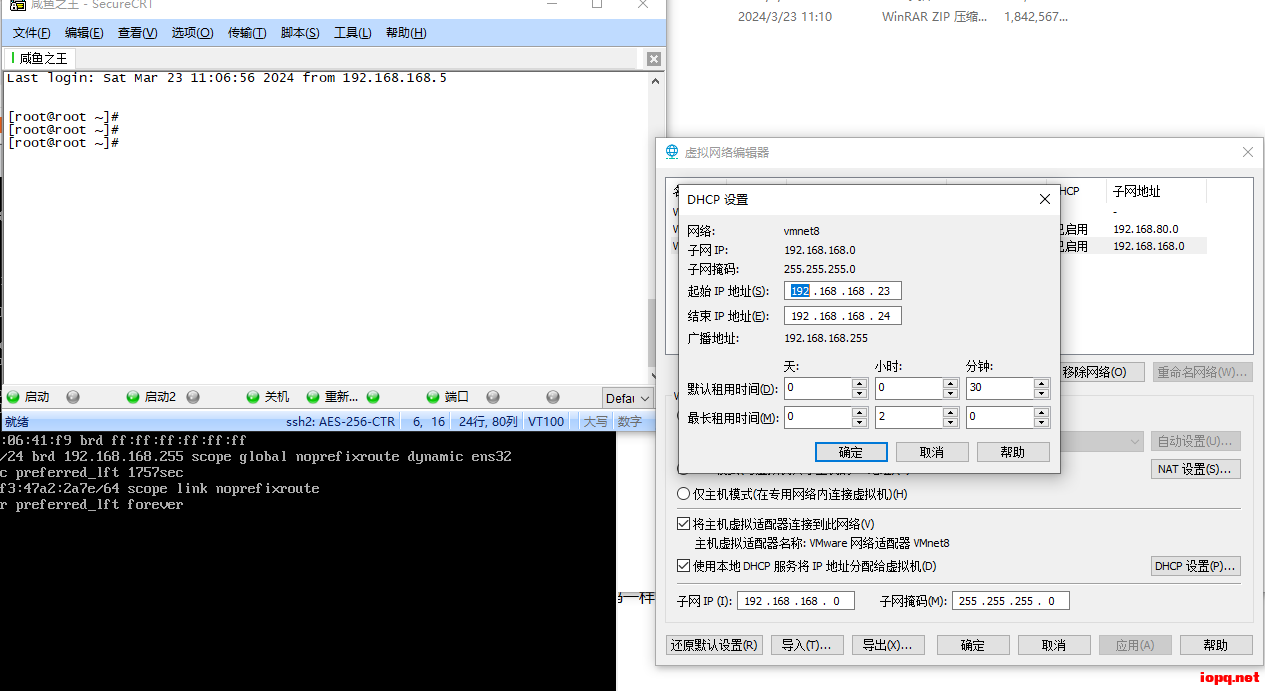Toggle 使用本地 DHCP 服务 checkbox

tap(684, 566)
